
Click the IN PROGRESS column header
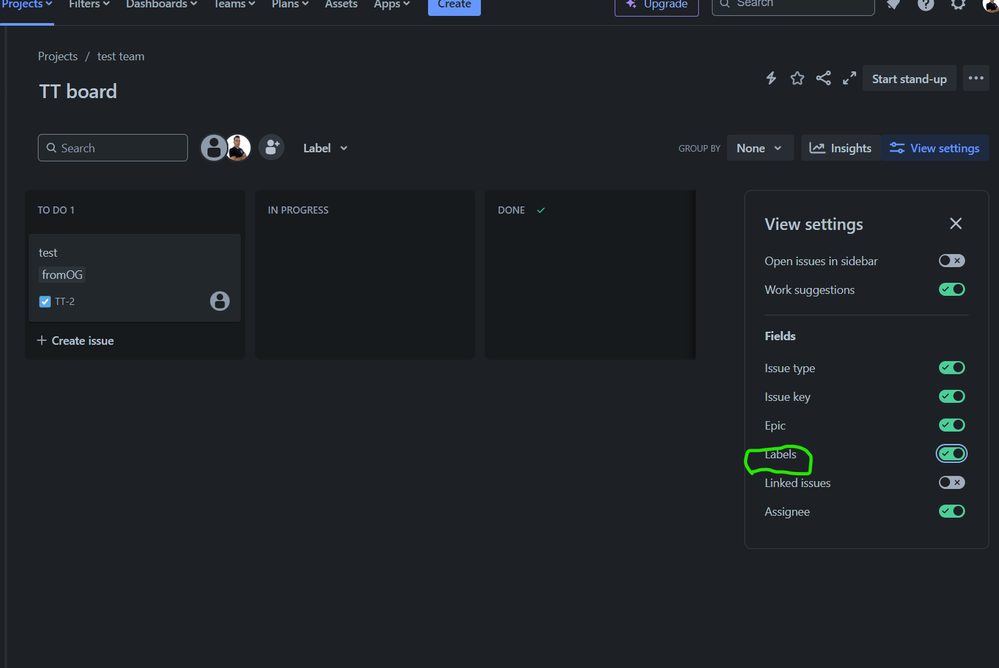(298, 210)
